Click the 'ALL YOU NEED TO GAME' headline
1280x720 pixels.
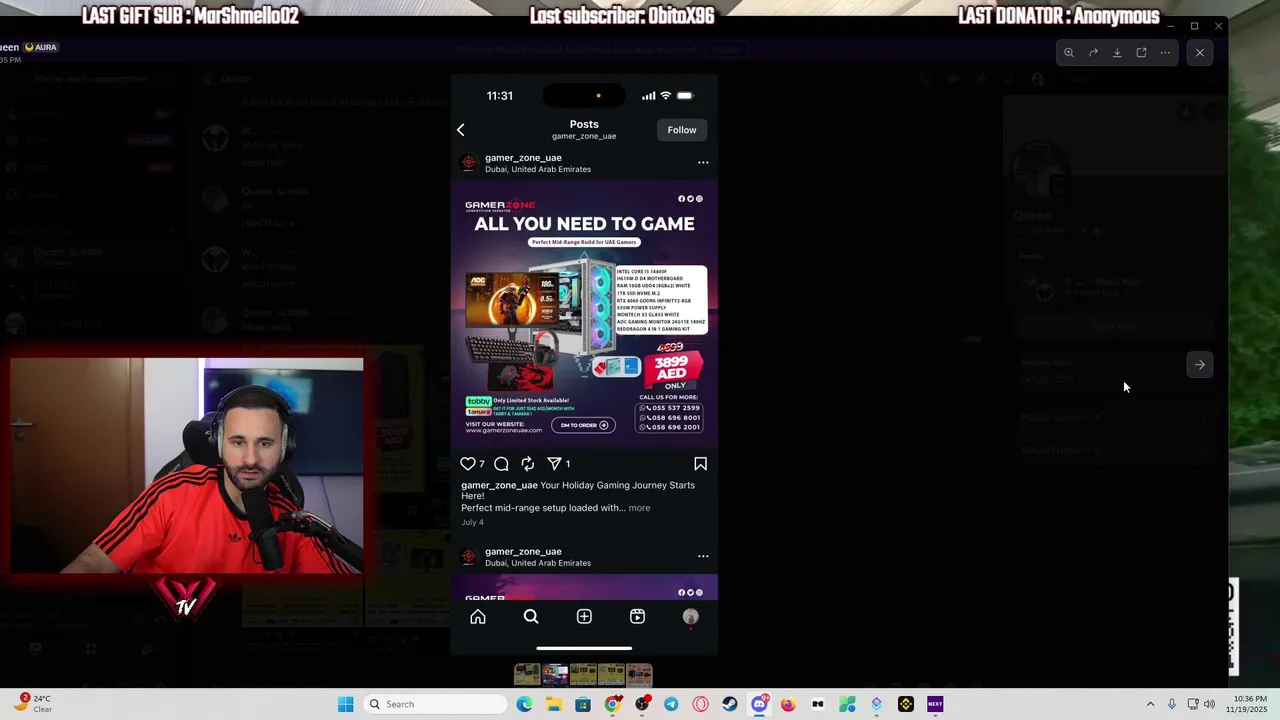click(x=584, y=224)
